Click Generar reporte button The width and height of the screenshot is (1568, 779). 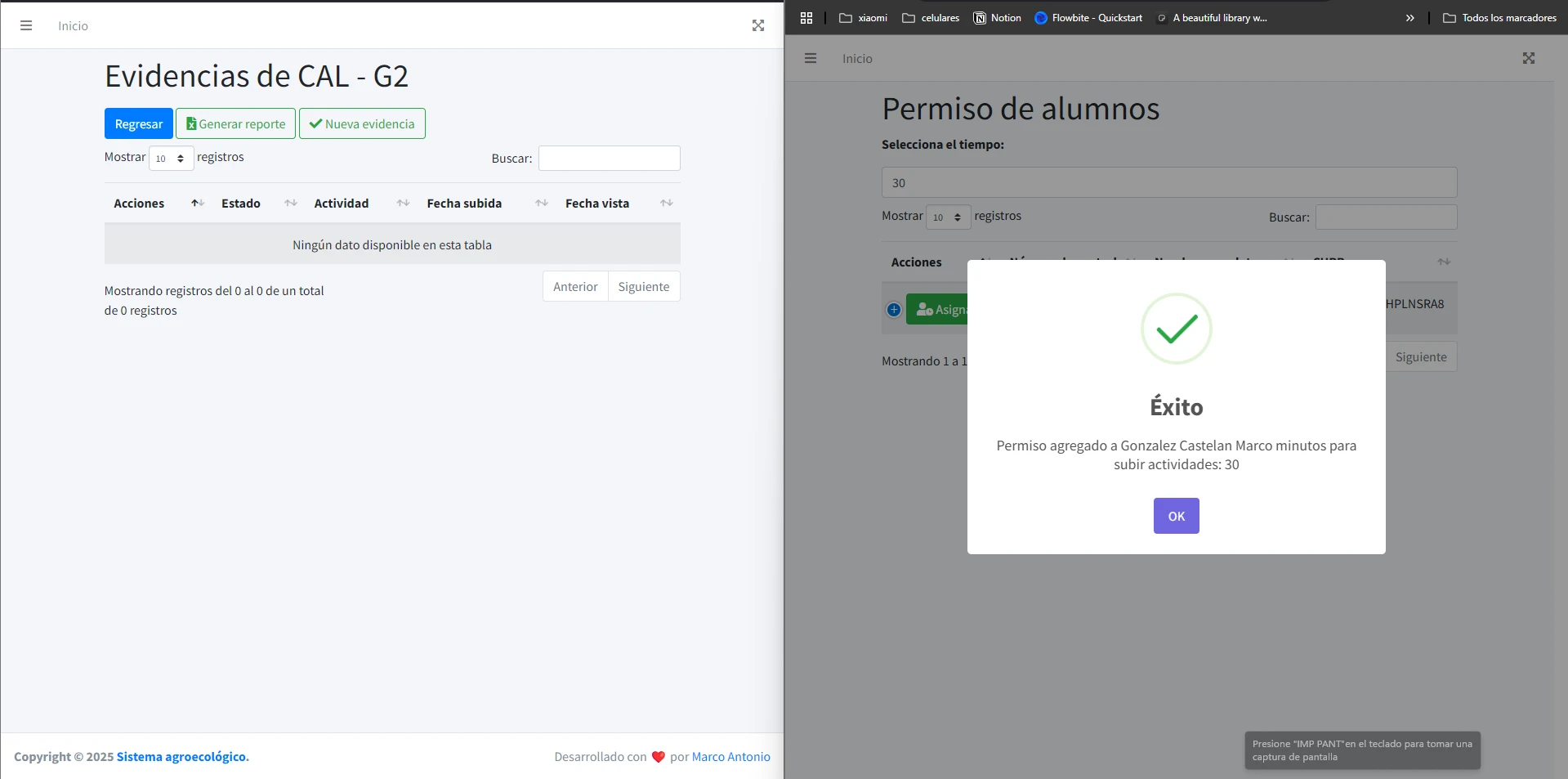click(x=235, y=123)
